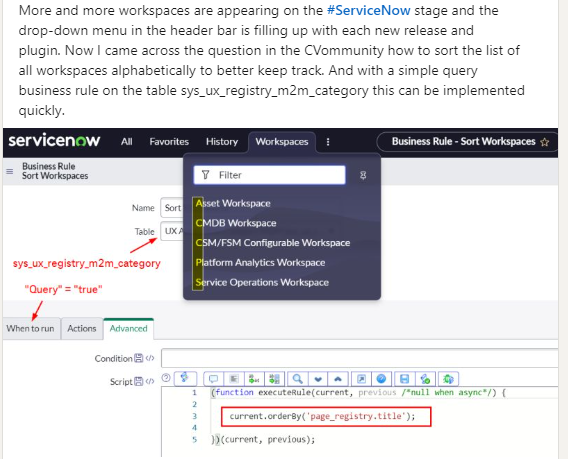Click the replace all toolbar icon
The height and width of the screenshot is (459, 568).
pos(275,379)
